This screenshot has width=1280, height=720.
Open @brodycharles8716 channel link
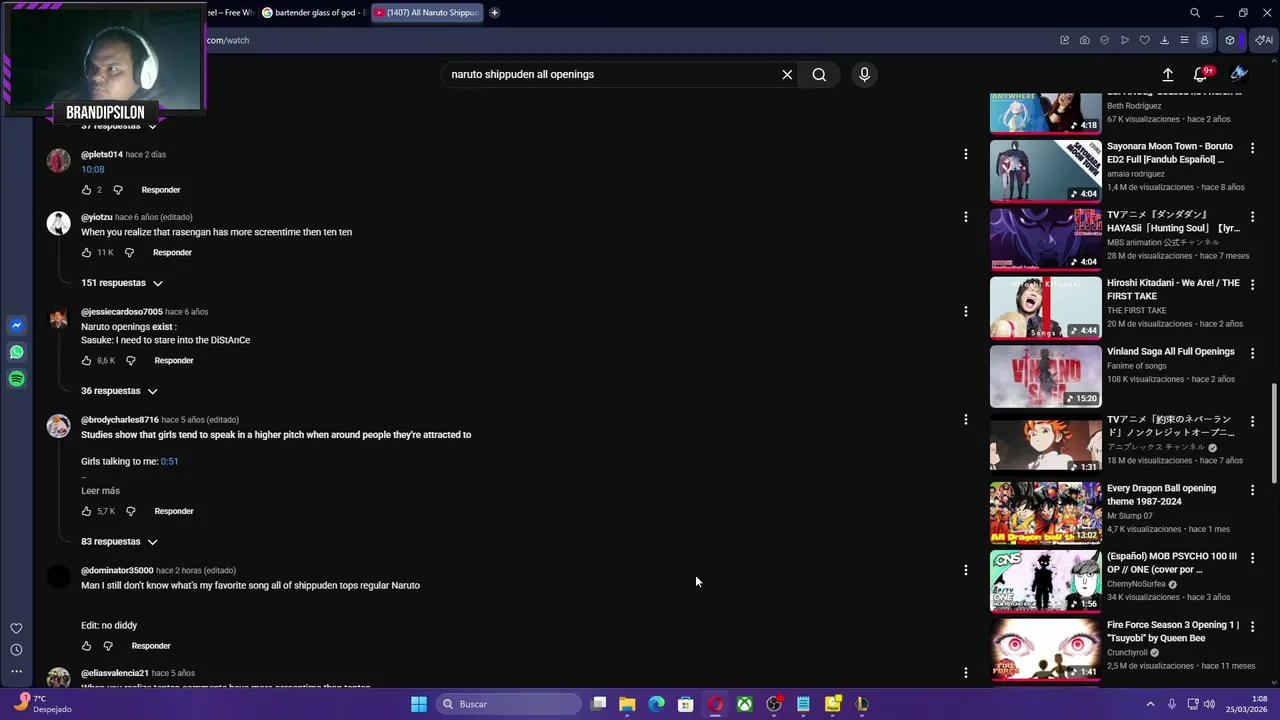[x=120, y=420]
